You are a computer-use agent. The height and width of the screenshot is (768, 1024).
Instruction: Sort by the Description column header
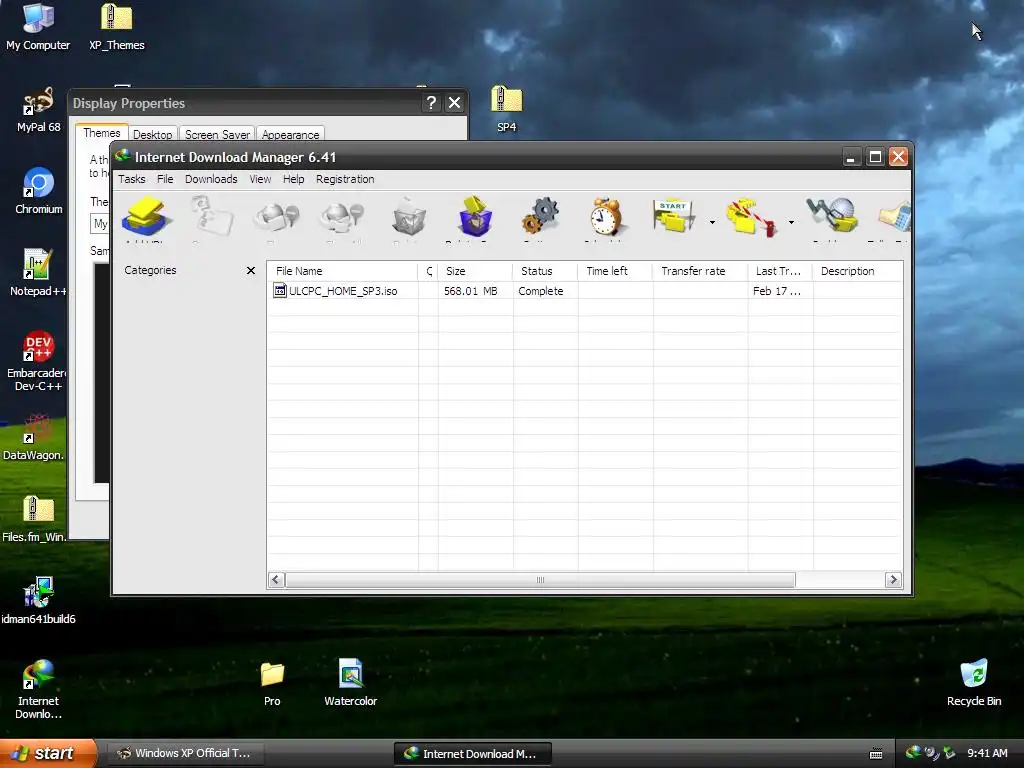[x=858, y=271]
